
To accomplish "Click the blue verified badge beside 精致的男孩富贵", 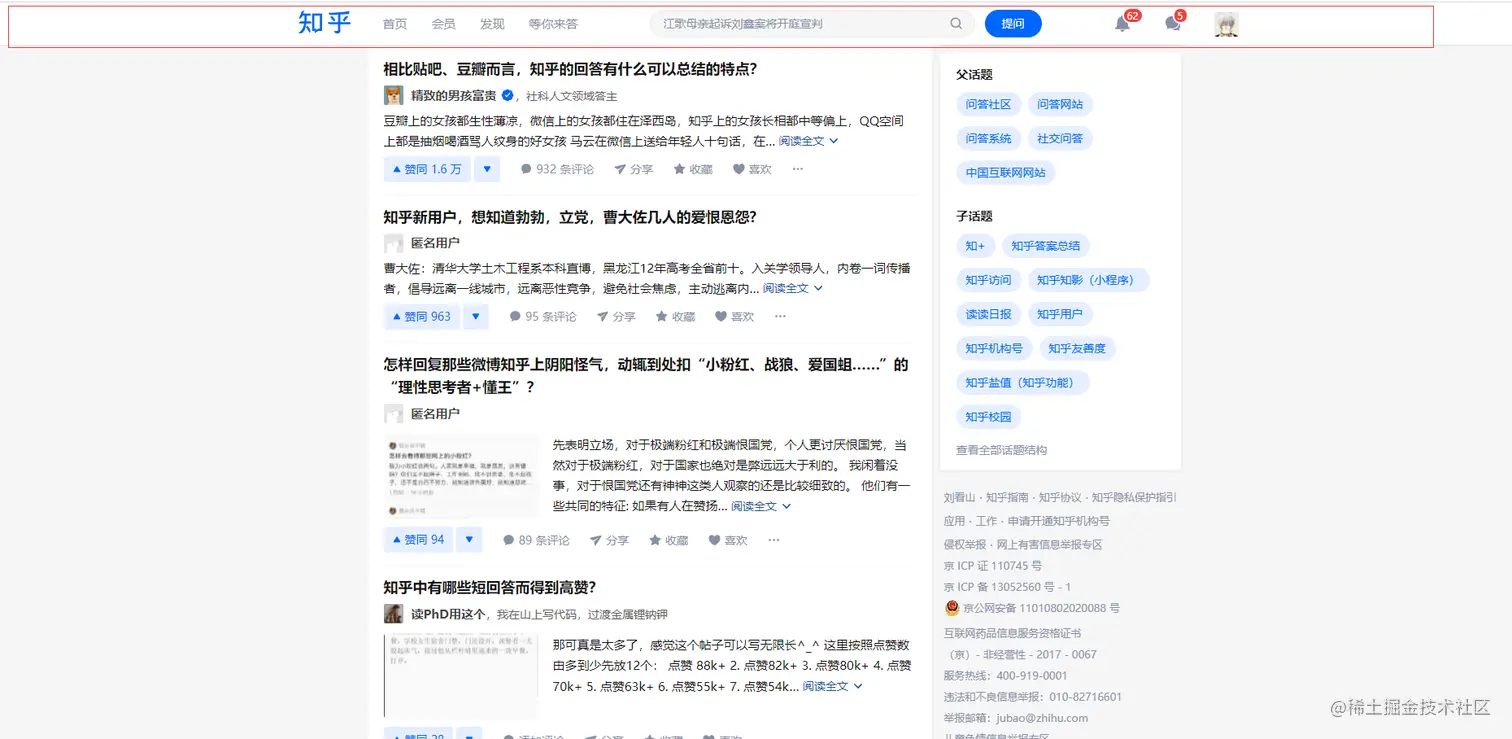I will [507, 96].
